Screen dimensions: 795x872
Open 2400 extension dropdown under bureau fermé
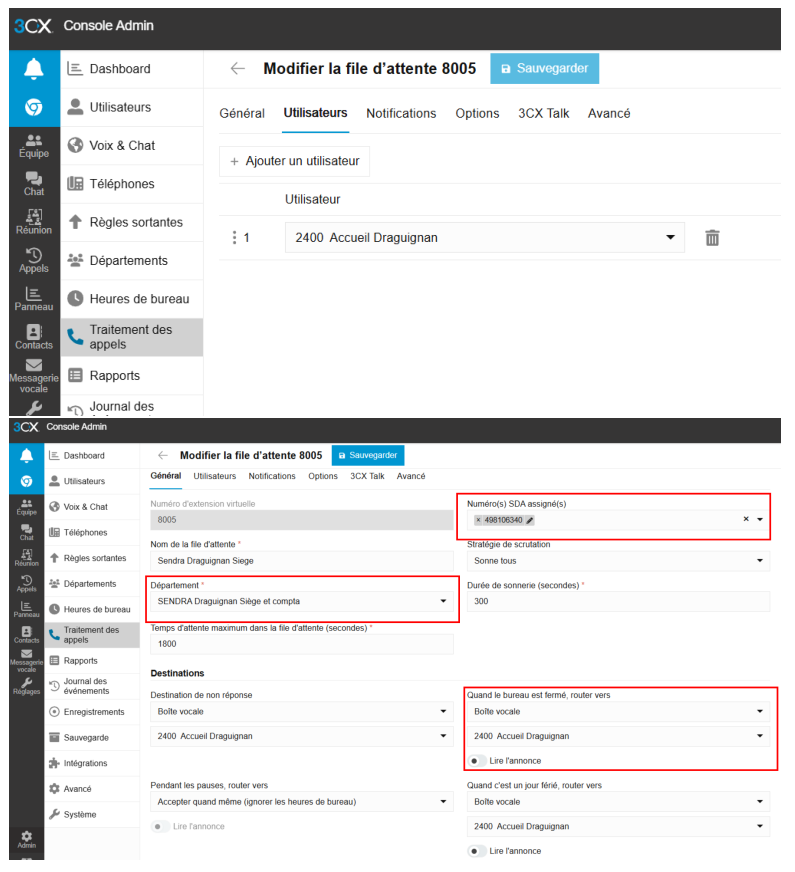coord(618,736)
